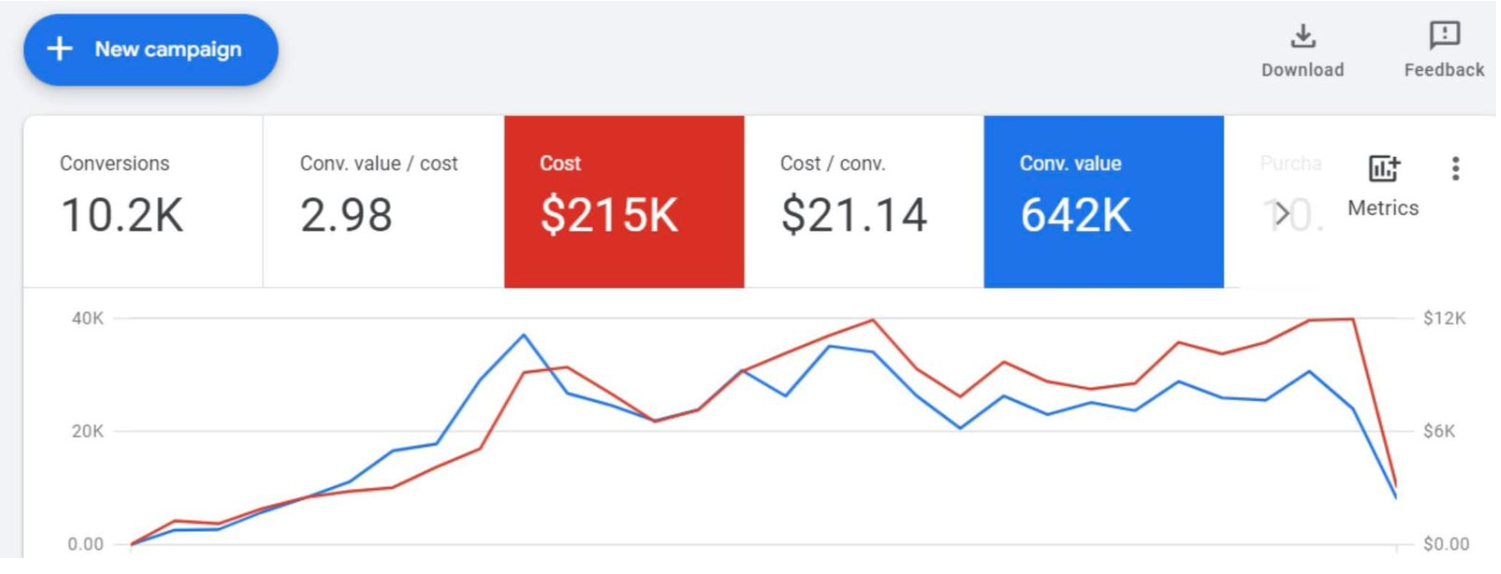Viewport: 1501px width, 574px height.
Task: Open the three-dot more options menu
Action: 1455,169
